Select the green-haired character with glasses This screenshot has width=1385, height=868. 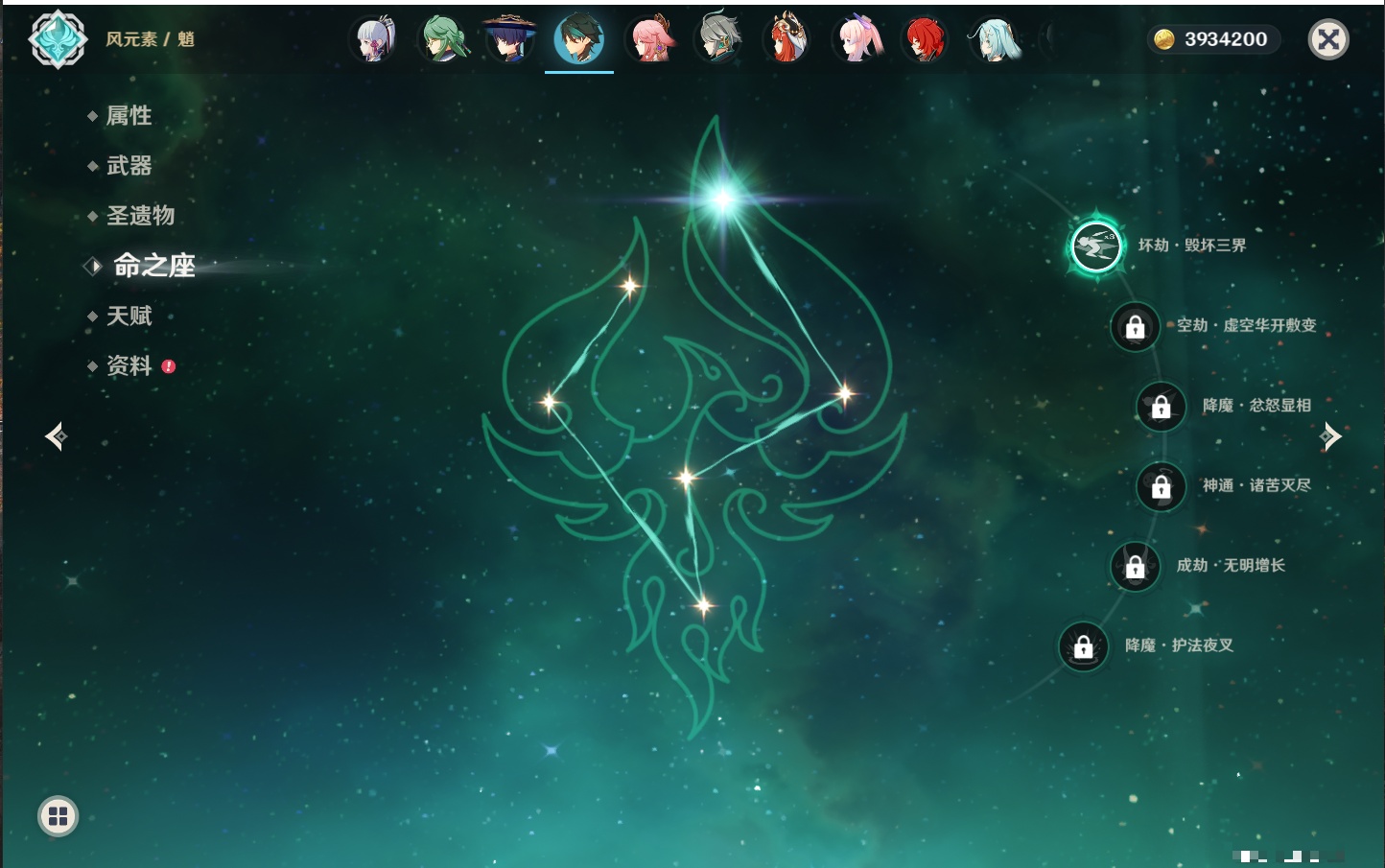tap(444, 39)
